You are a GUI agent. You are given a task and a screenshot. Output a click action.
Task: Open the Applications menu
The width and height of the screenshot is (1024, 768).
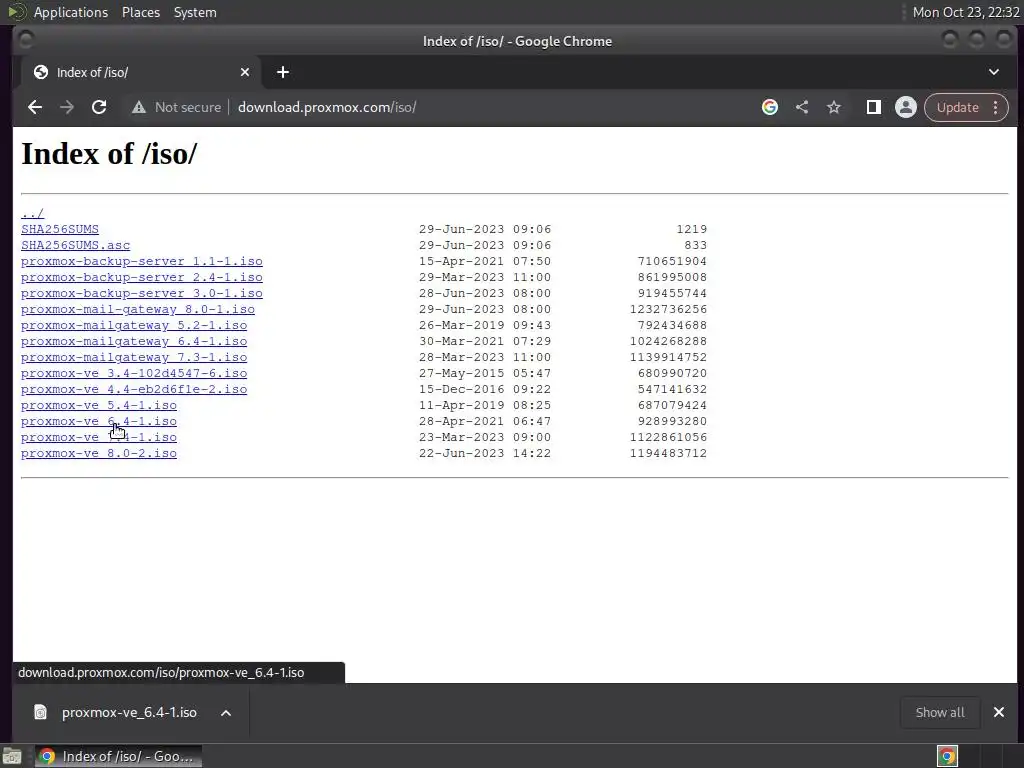(71, 12)
